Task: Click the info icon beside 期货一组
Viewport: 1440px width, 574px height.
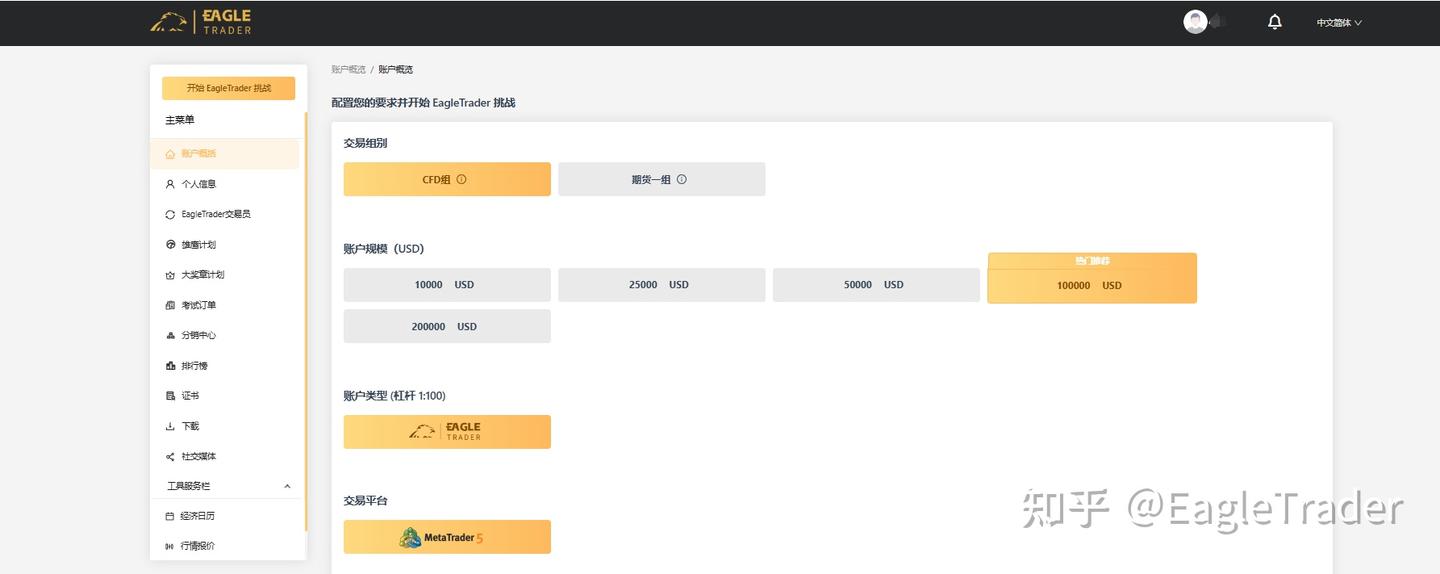Action: (682, 180)
